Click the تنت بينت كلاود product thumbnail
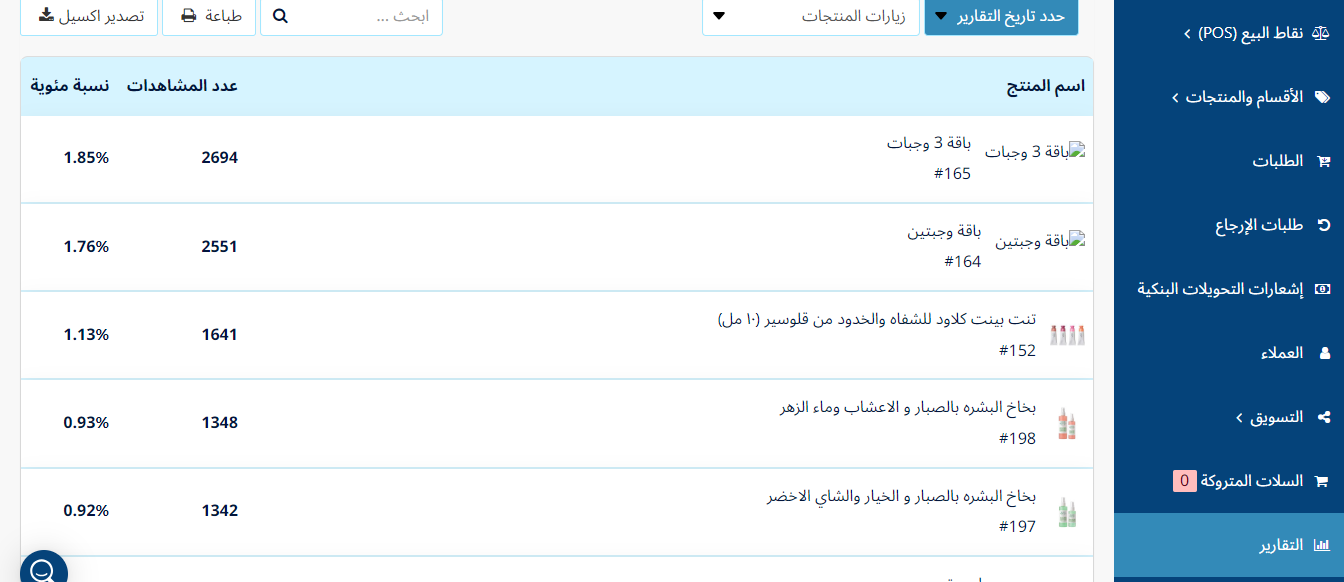This screenshot has width=1344, height=582. (1067, 335)
